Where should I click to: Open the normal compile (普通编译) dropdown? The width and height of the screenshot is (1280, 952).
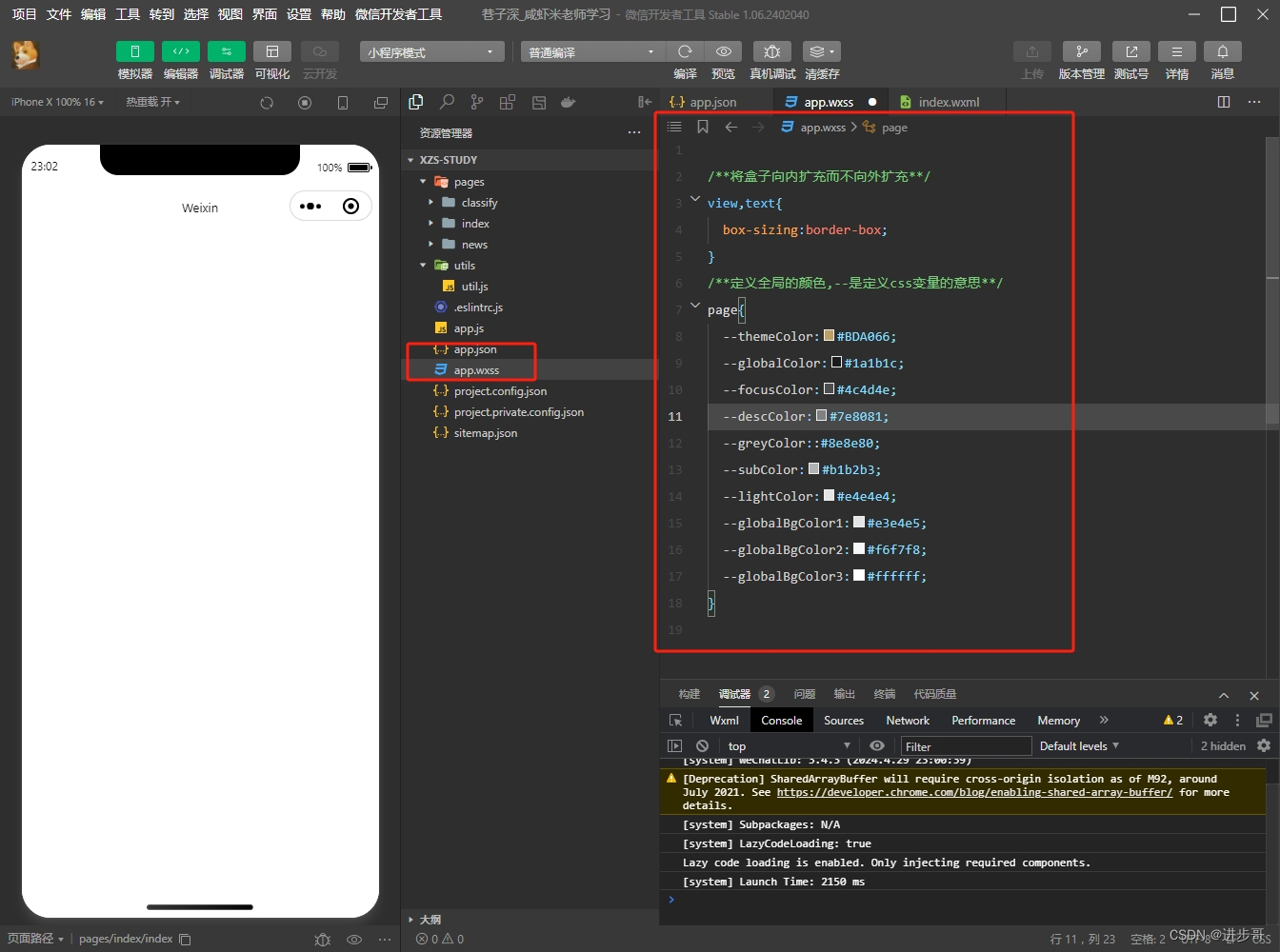point(592,51)
